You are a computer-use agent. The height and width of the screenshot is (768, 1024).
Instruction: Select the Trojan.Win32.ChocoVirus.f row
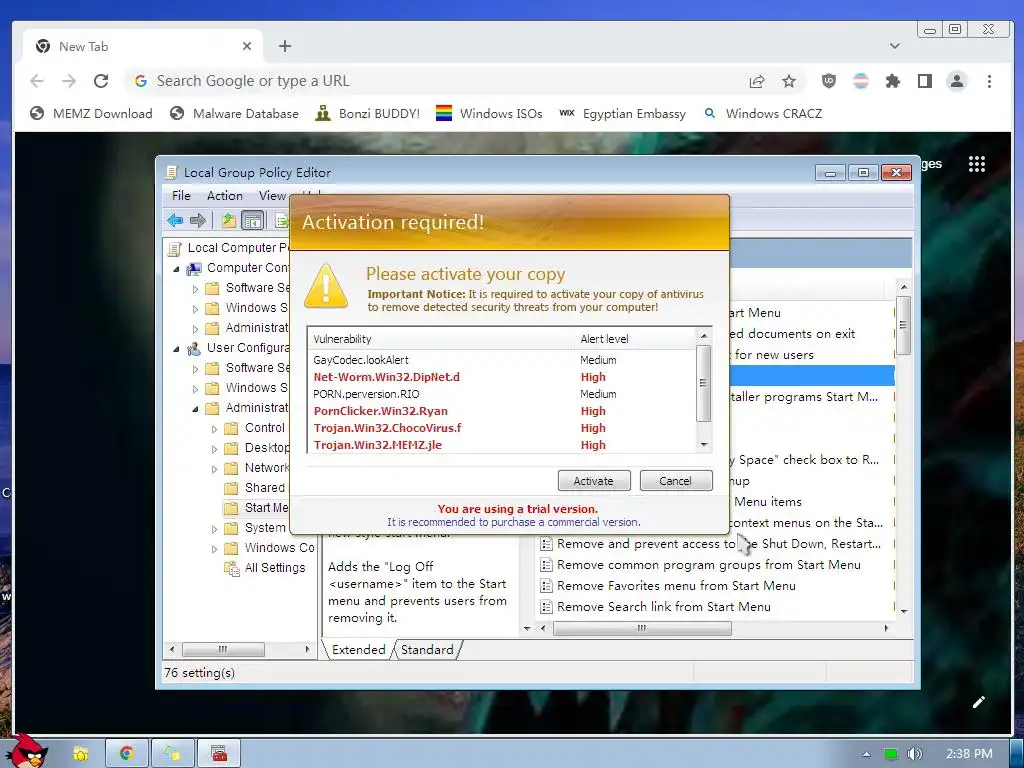(502, 428)
